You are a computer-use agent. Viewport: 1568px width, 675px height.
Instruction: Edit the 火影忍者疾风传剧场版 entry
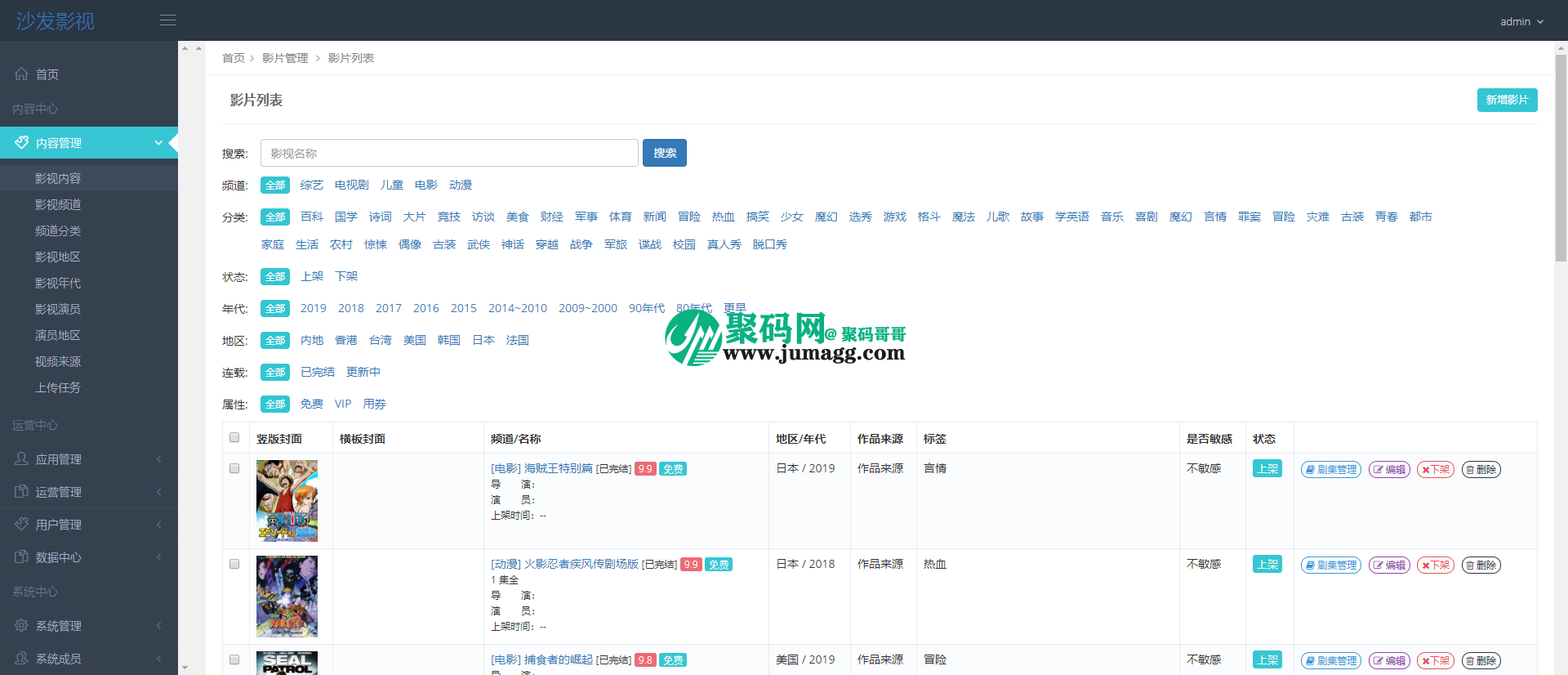tap(1389, 565)
